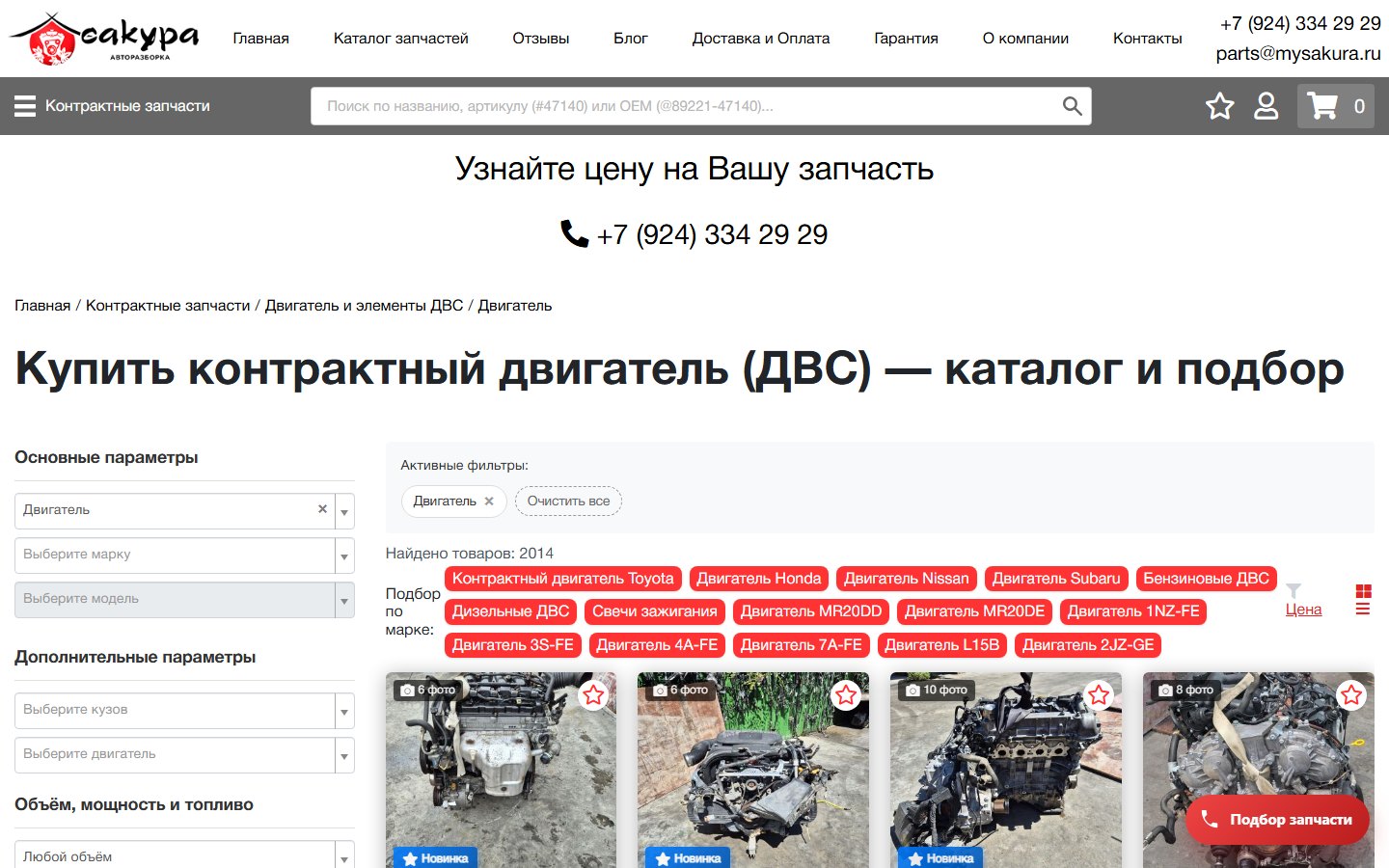Open the Любой объём dropdown
1389x868 pixels.
pos(184,855)
